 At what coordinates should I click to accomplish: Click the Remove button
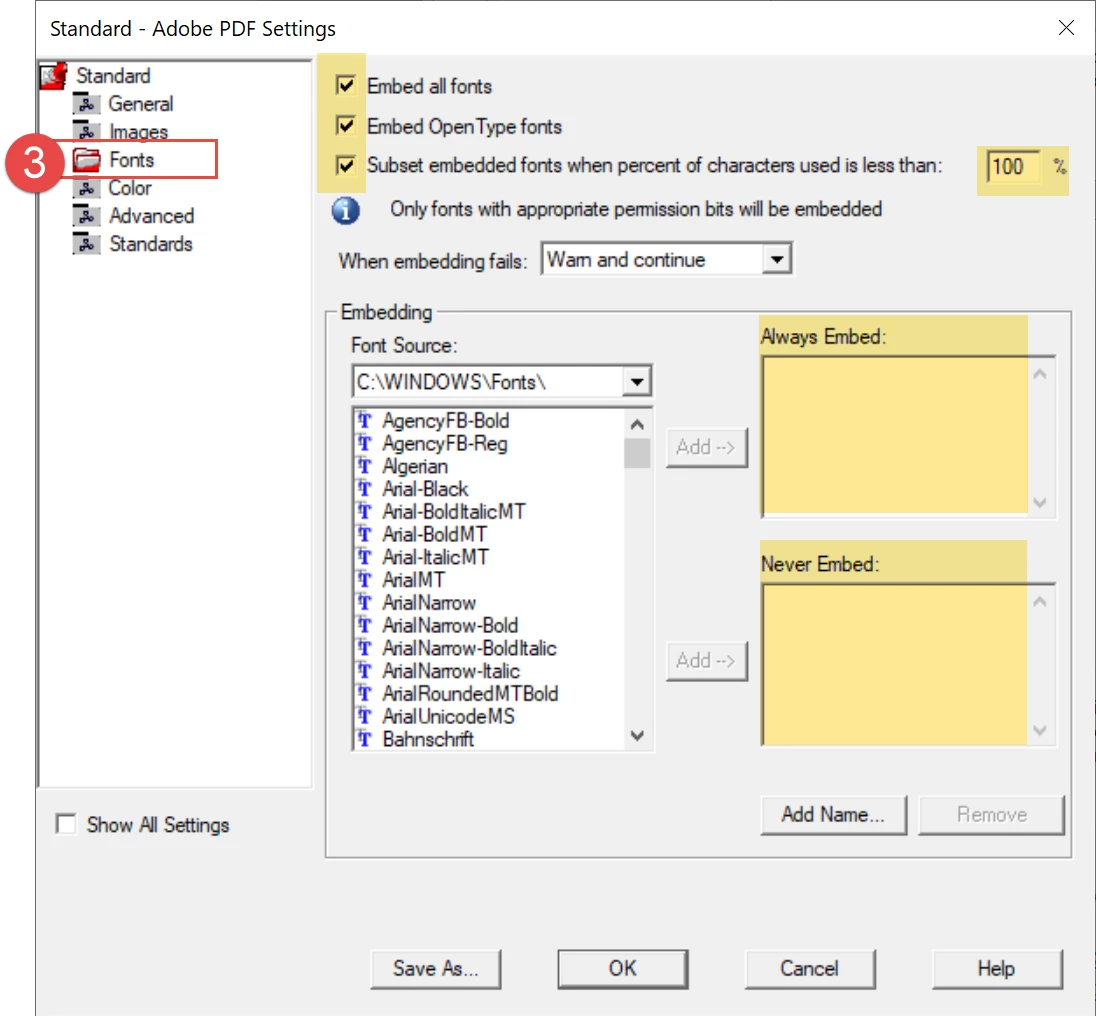[x=992, y=815]
